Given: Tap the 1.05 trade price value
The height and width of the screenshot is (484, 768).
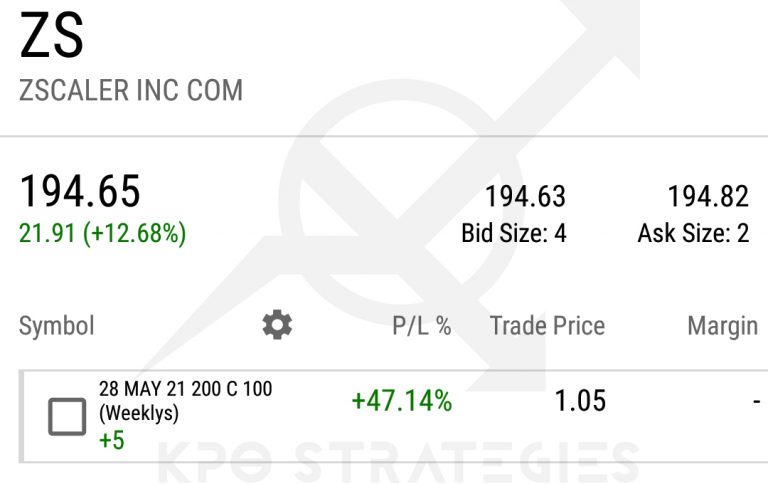Looking at the screenshot, I should pos(580,401).
